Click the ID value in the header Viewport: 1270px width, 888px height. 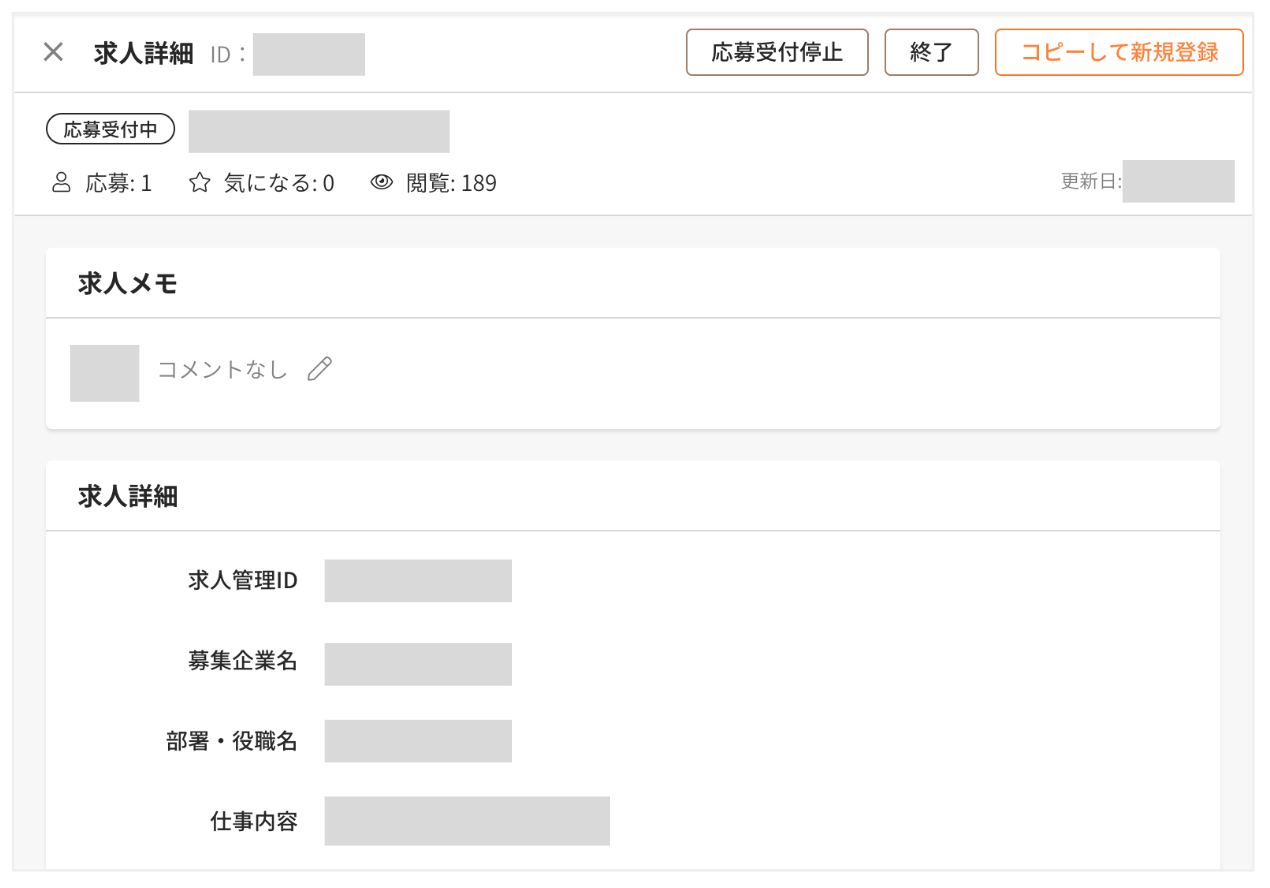point(308,54)
